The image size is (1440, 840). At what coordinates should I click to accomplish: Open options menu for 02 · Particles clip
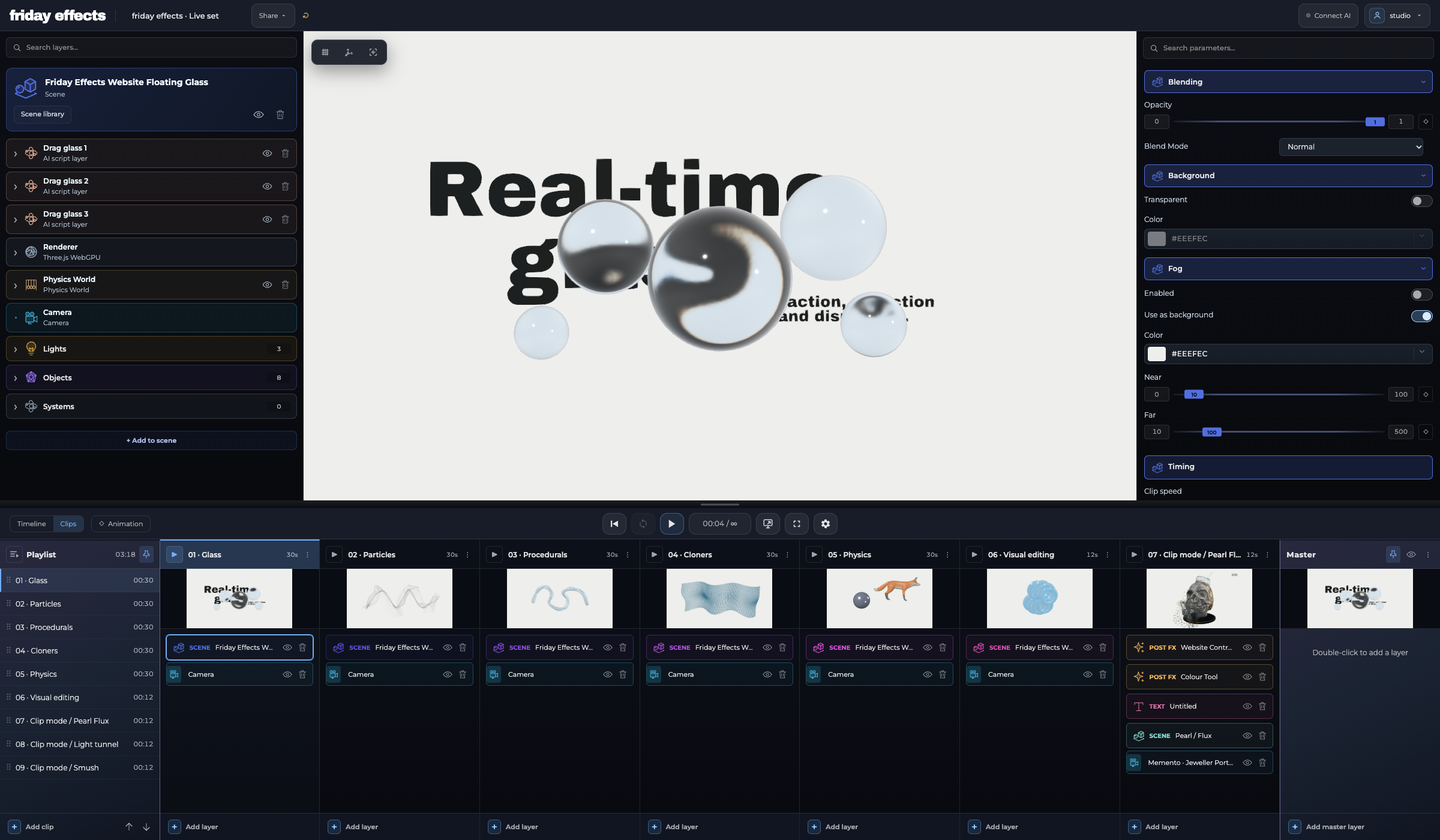(468, 555)
